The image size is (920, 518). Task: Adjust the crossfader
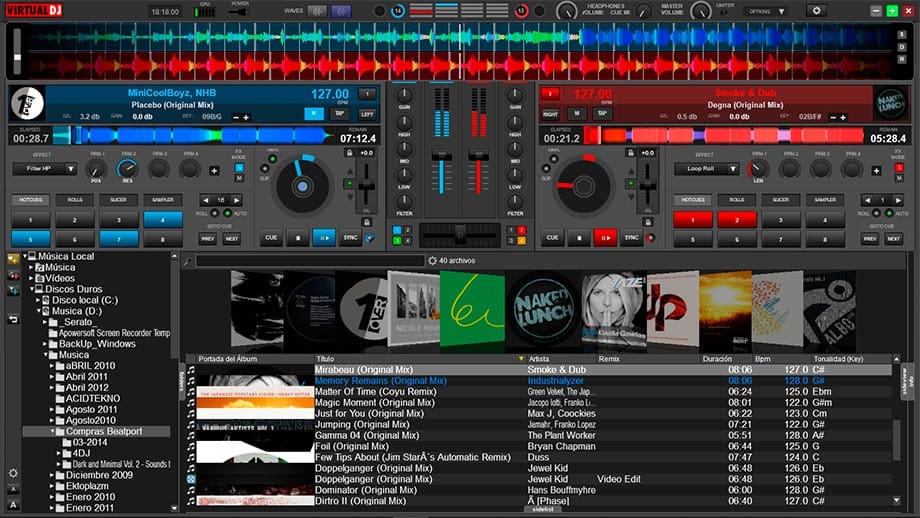[460, 233]
